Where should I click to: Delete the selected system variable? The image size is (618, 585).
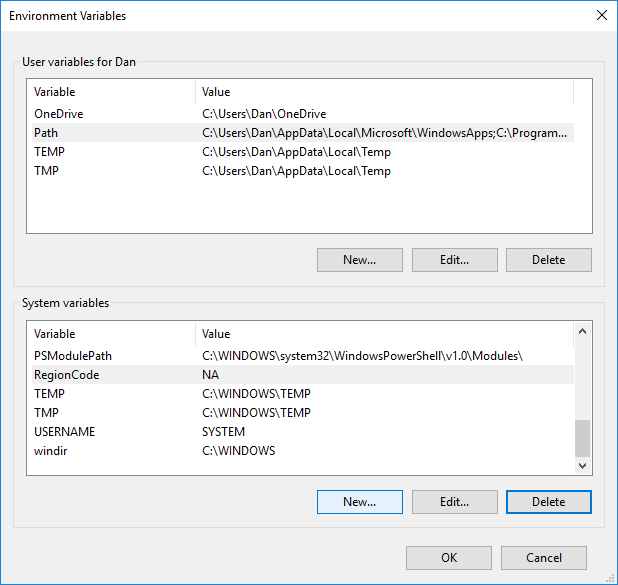548,502
